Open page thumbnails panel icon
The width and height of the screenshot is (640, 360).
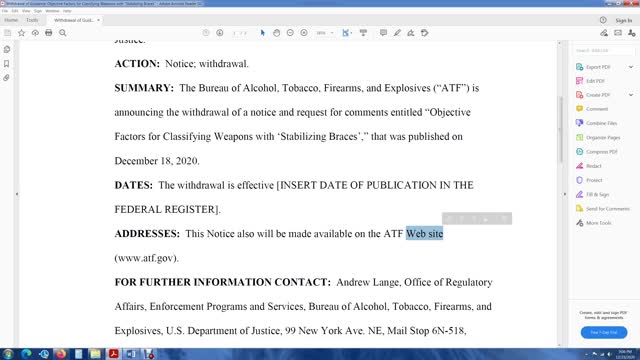click(7, 49)
